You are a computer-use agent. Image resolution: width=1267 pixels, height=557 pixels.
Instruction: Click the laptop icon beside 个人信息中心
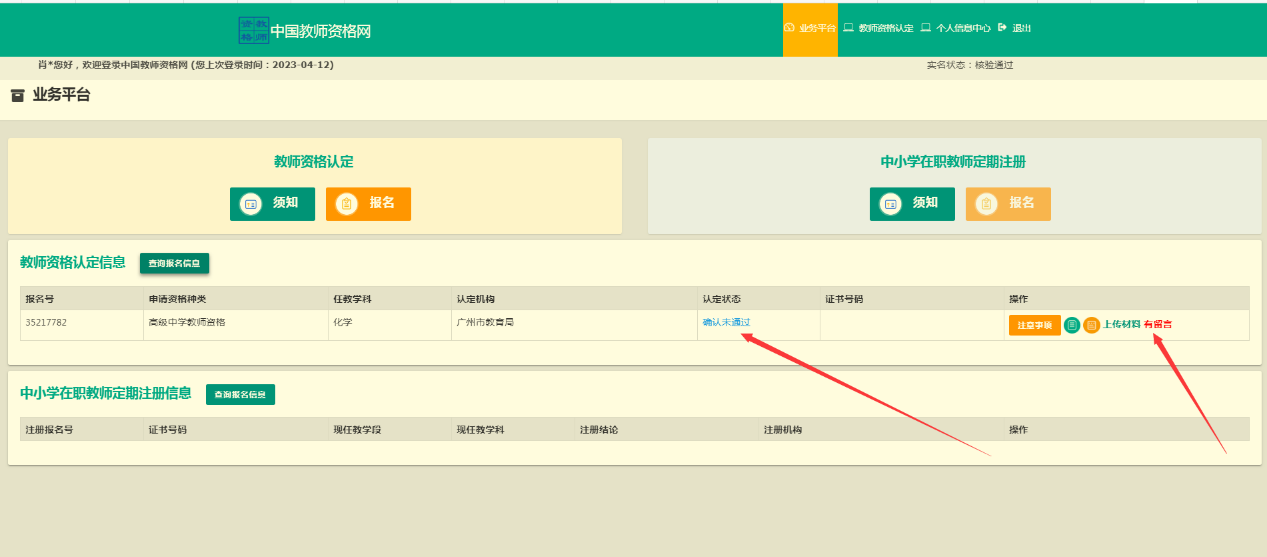pyautogui.click(x=926, y=28)
